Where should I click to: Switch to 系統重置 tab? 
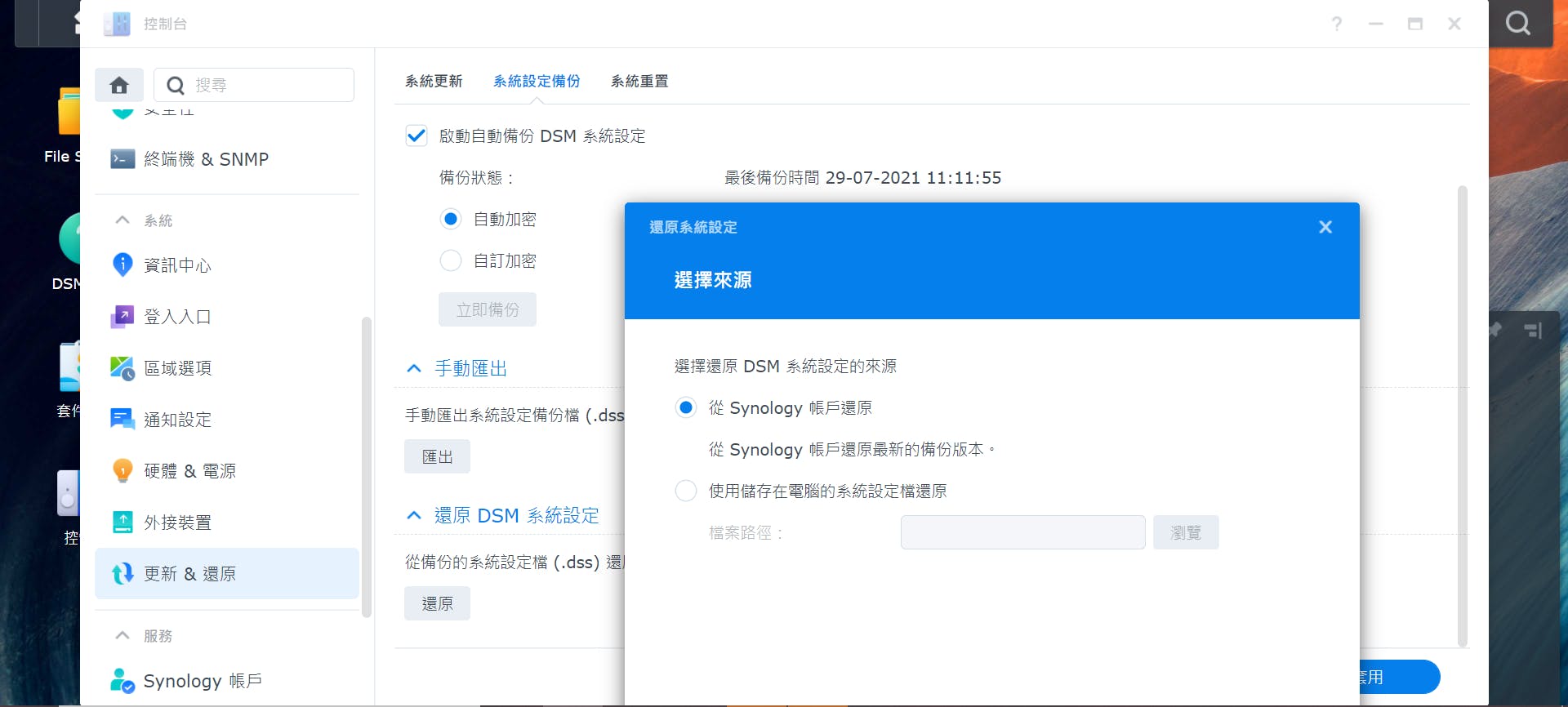tap(639, 81)
